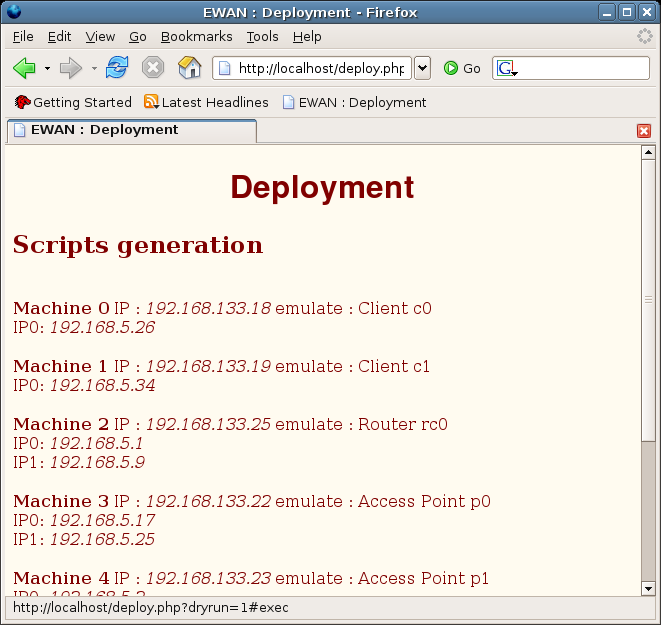Click the Machine 2 label
The height and width of the screenshot is (625, 661).
(61, 424)
